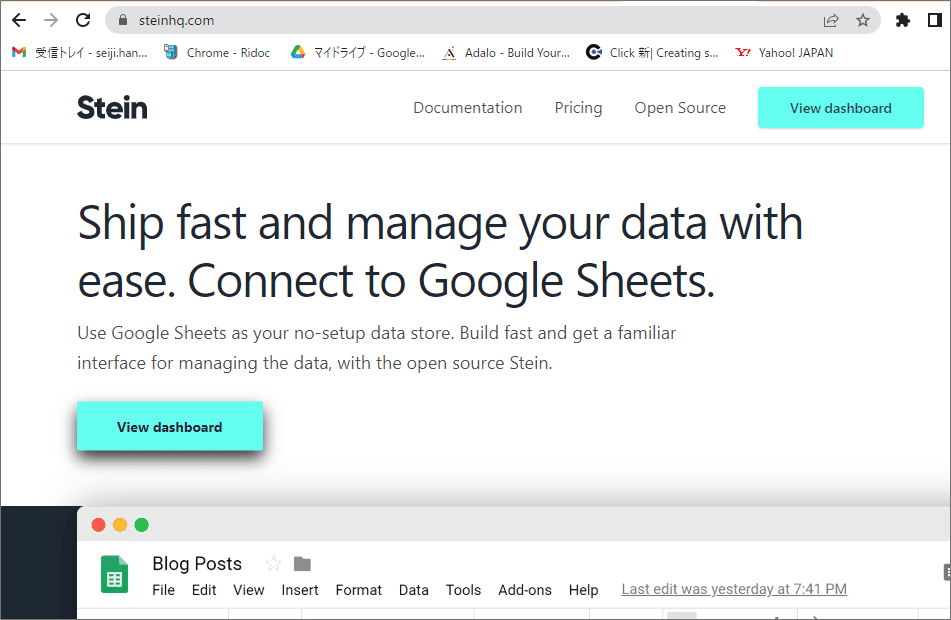
Task: Reload the page with the refresh icon
Action: click(82, 19)
